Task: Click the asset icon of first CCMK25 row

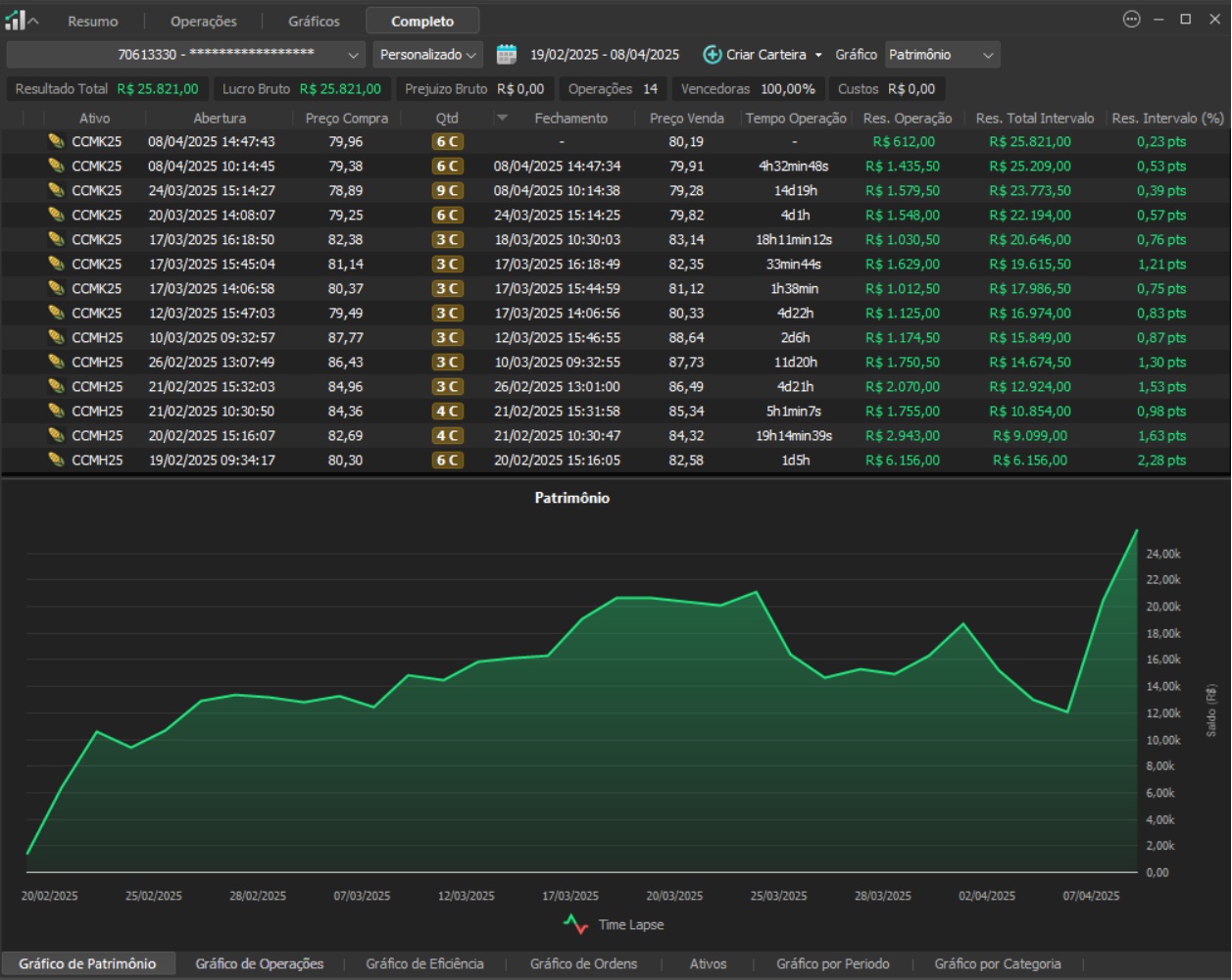Action: 57,142
